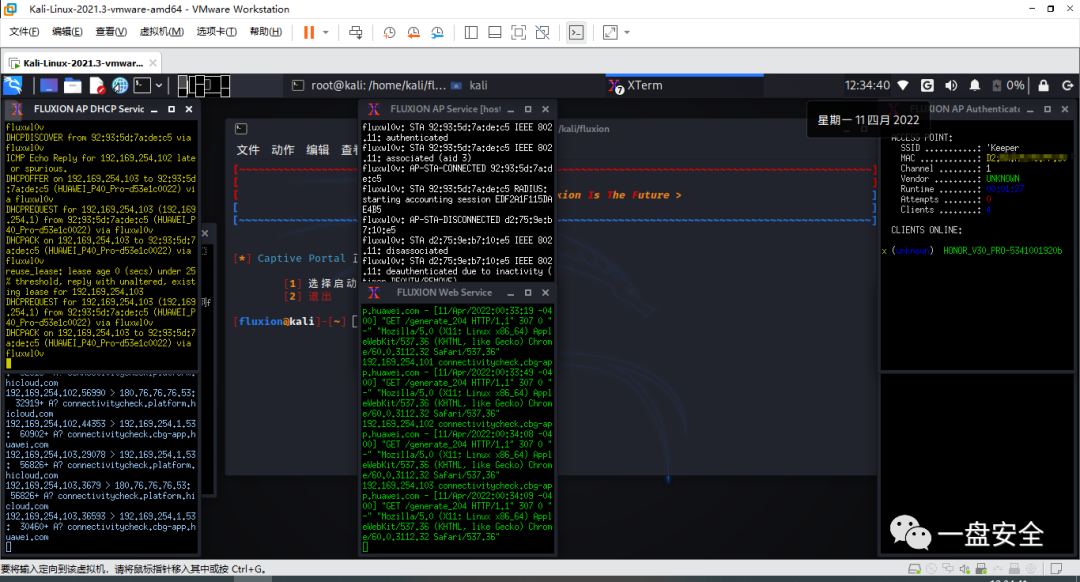Launch the web browser from the Kali panel
The width and height of the screenshot is (1080, 582).
click(120, 85)
